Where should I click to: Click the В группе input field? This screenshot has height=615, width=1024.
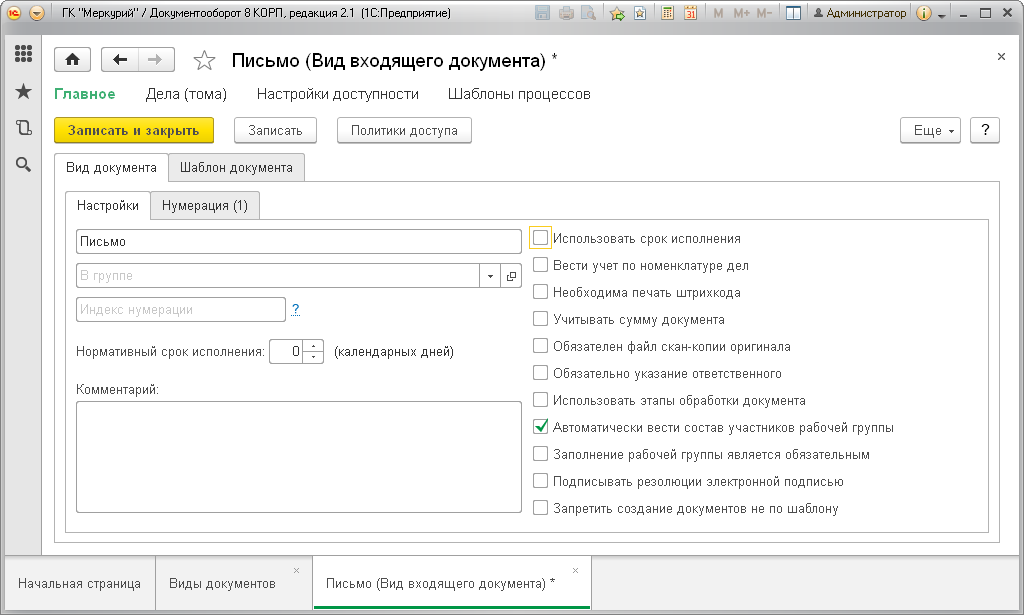coord(278,276)
